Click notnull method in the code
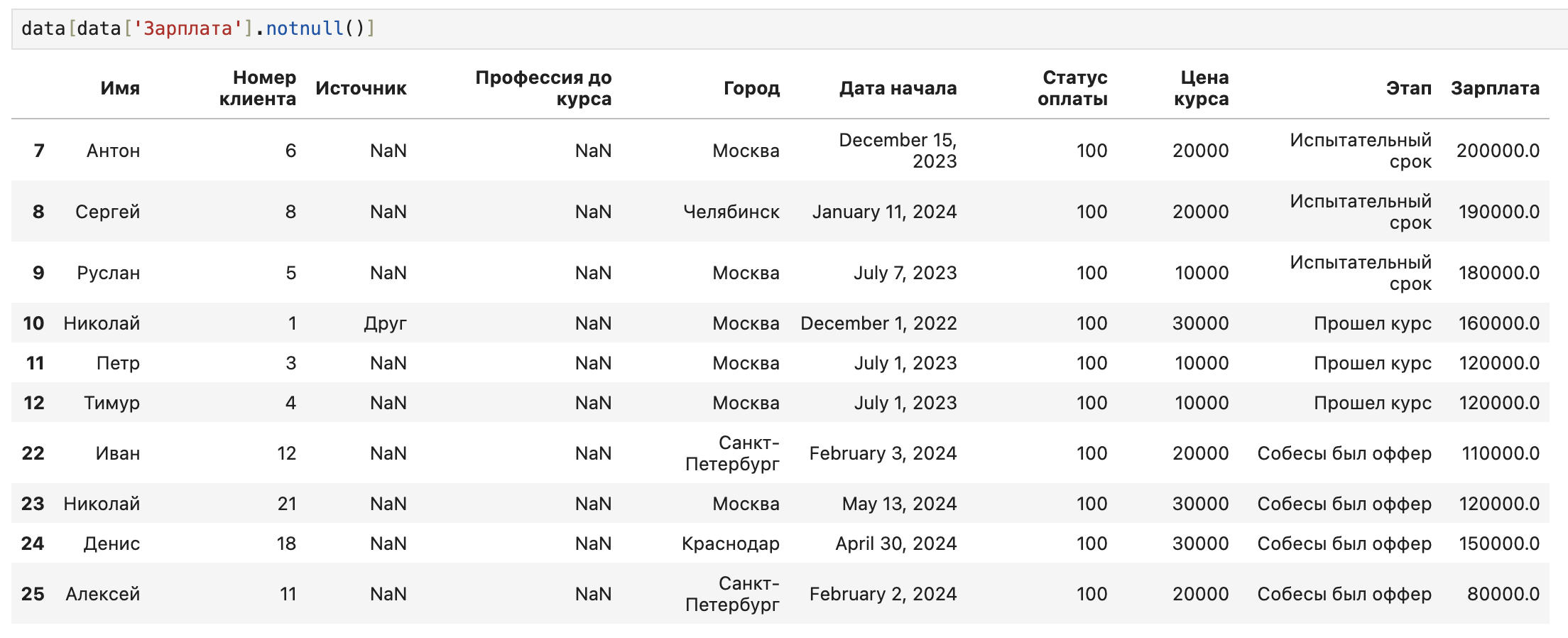1568x638 pixels. (x=305, y=28)
